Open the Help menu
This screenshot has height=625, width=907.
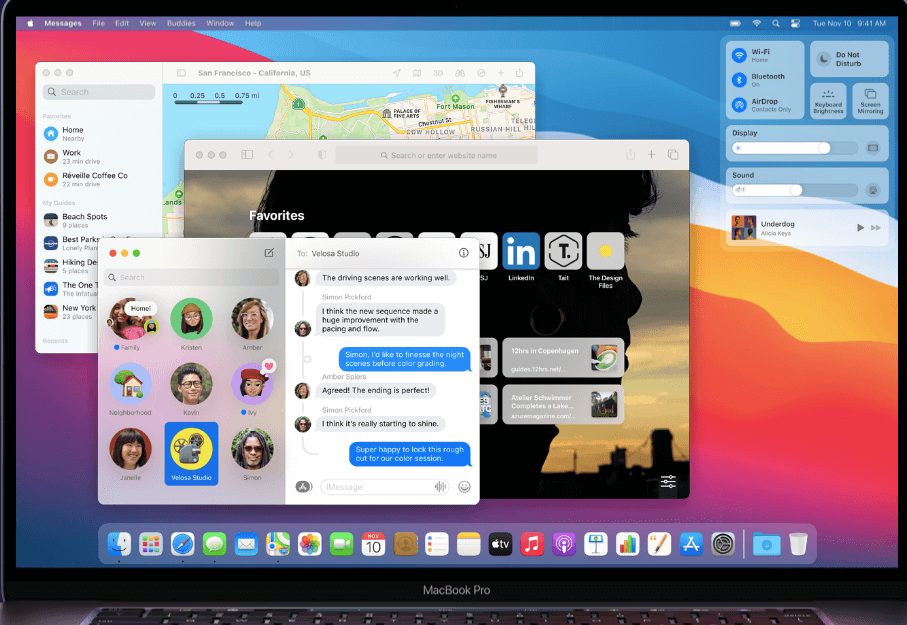pos(253,23)
